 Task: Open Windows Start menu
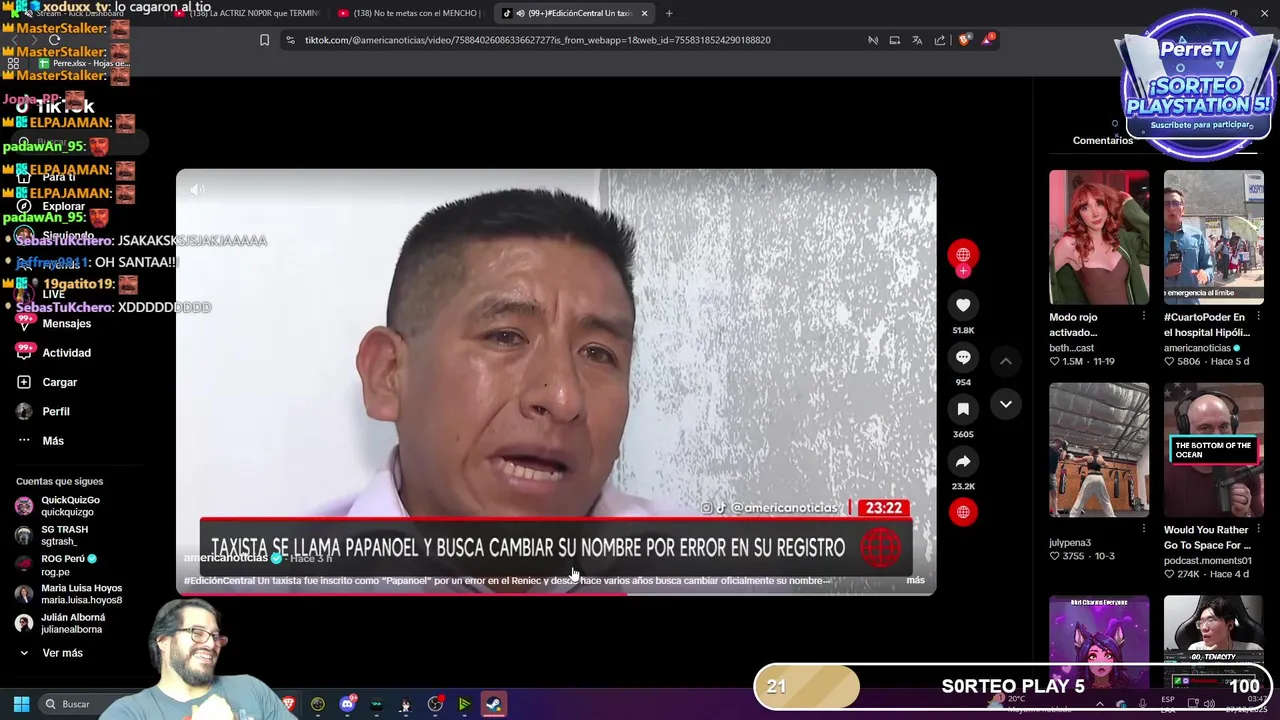tap(21, 704)
